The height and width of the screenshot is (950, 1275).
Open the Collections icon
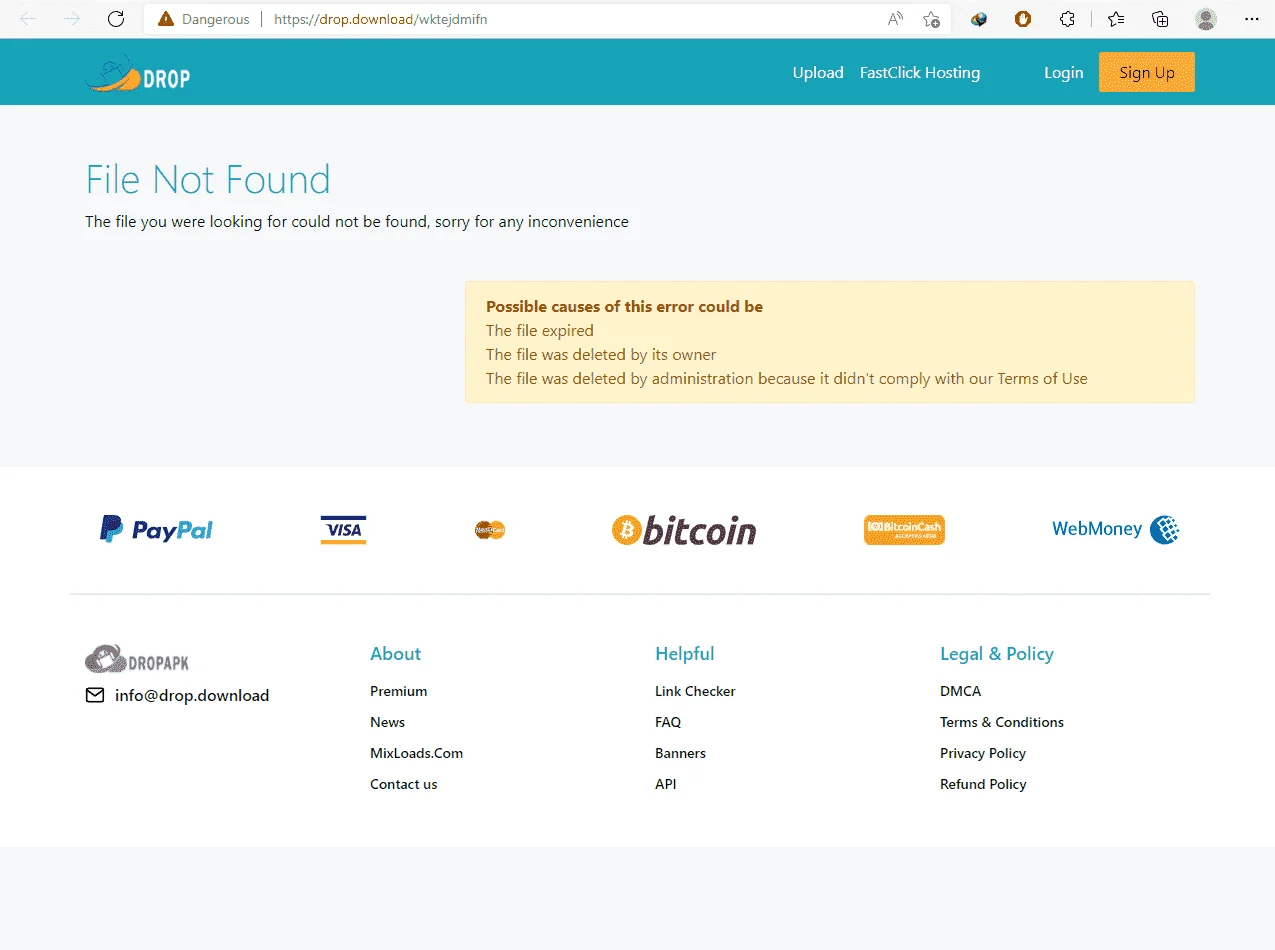click(x=1160, y=19)
